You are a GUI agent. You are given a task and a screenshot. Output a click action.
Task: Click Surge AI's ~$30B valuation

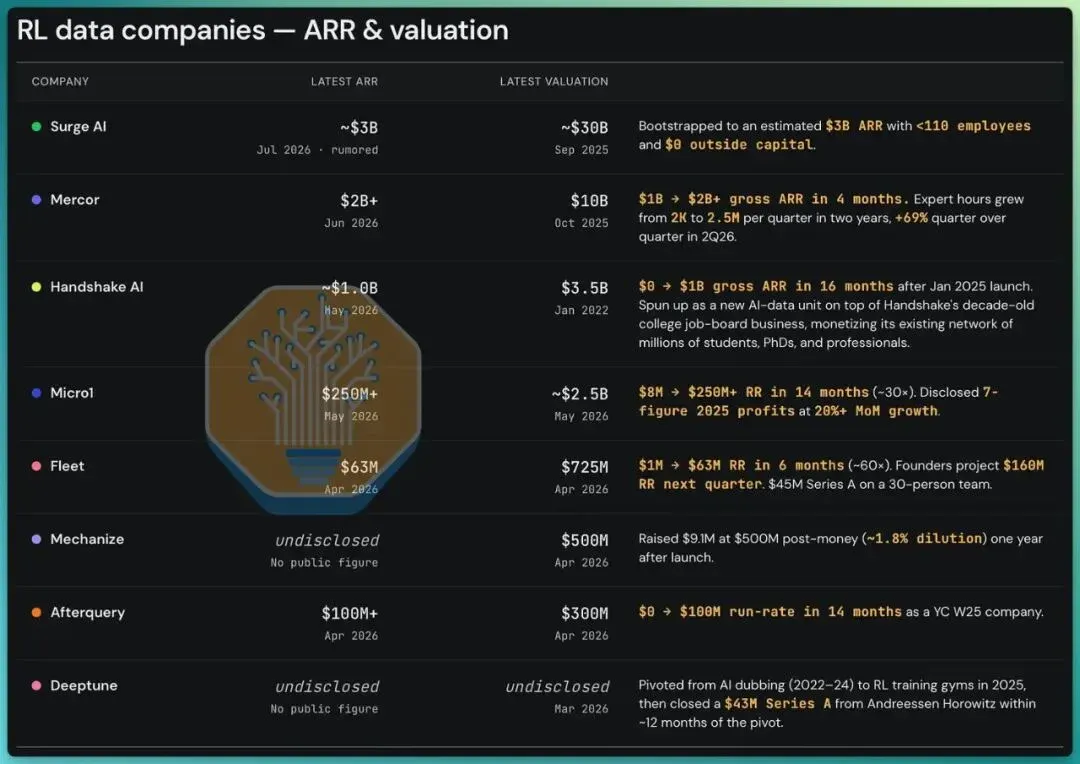pyautogui.click(x=585, y=127)
